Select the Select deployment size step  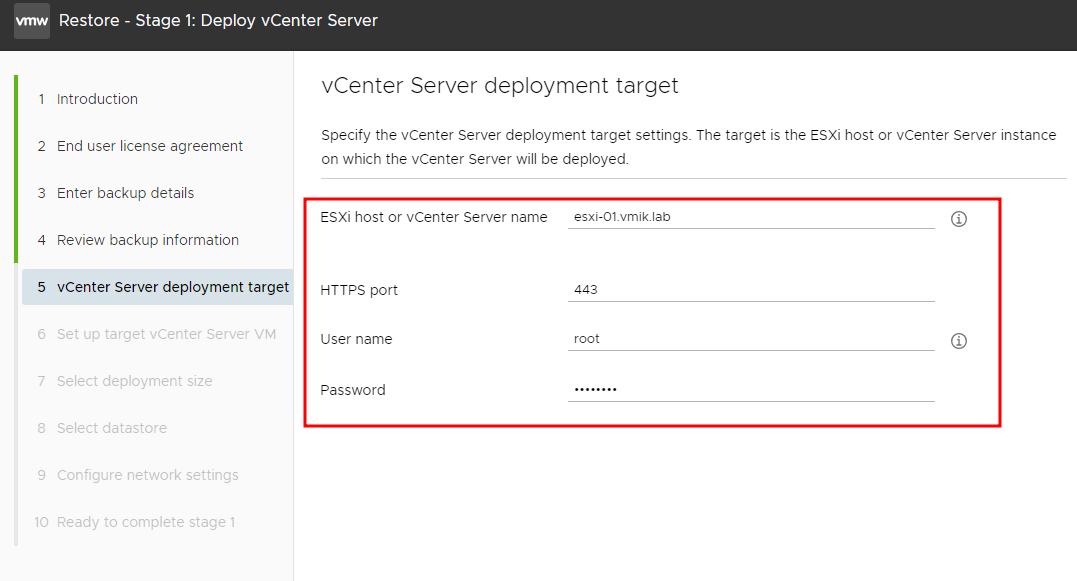[133, 381]
